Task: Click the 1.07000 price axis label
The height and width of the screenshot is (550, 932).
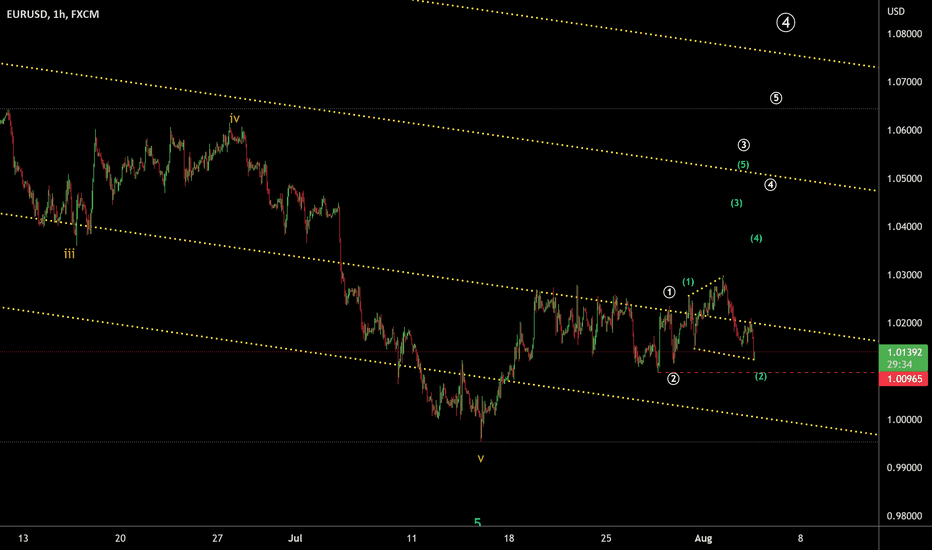Action: click(x=905, y=82)
